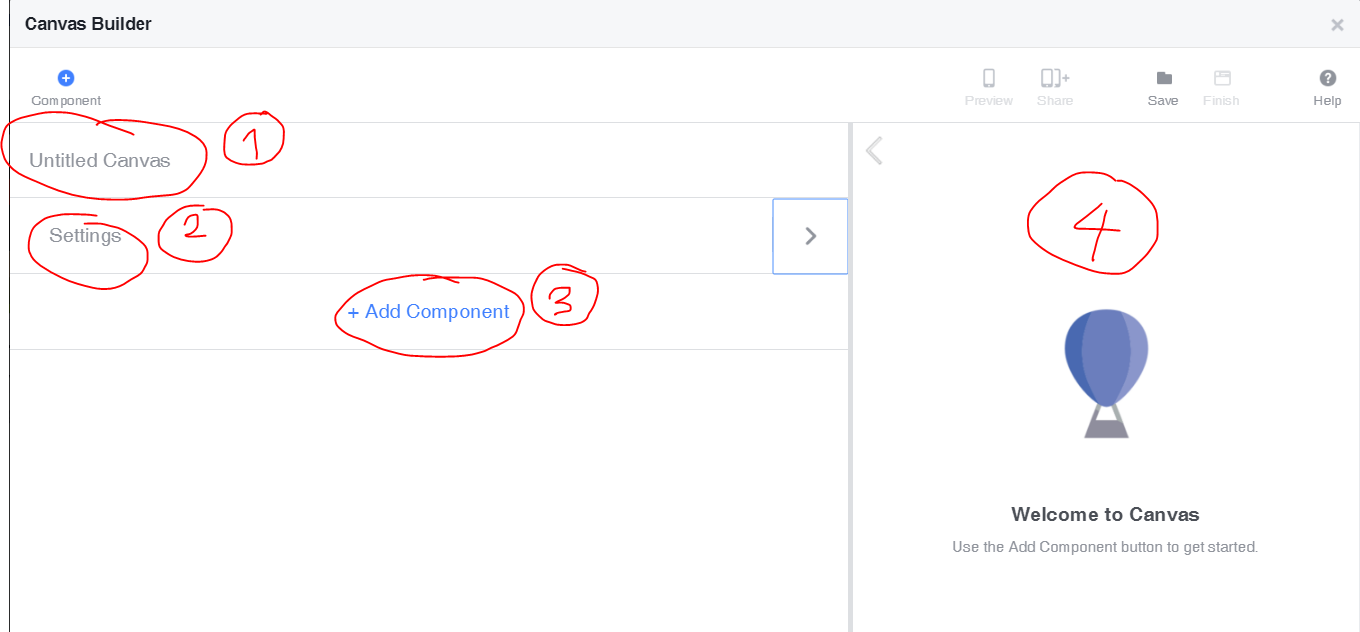Click the Untitled Canvas name field
Viewport: 1360px width, 632px height.
tap(100, 160)
